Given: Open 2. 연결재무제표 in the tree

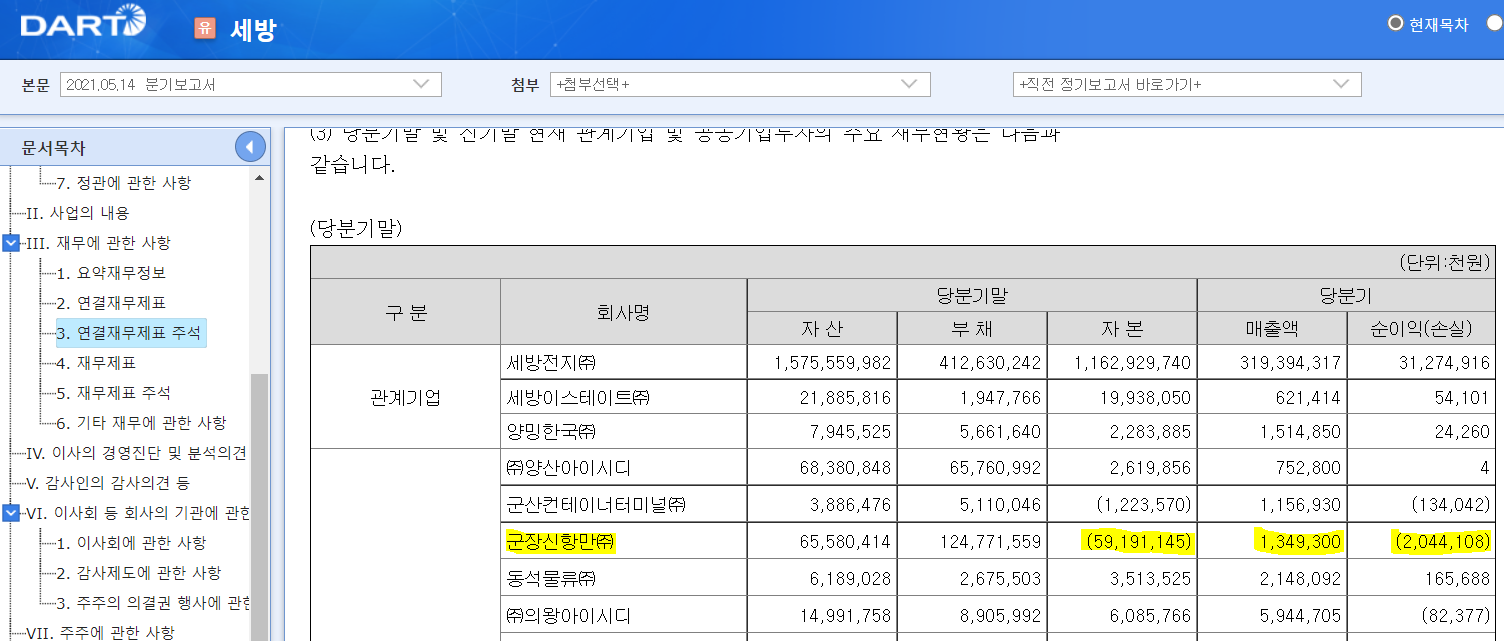Looking at the screenshot, I should (x=111, y=303).
